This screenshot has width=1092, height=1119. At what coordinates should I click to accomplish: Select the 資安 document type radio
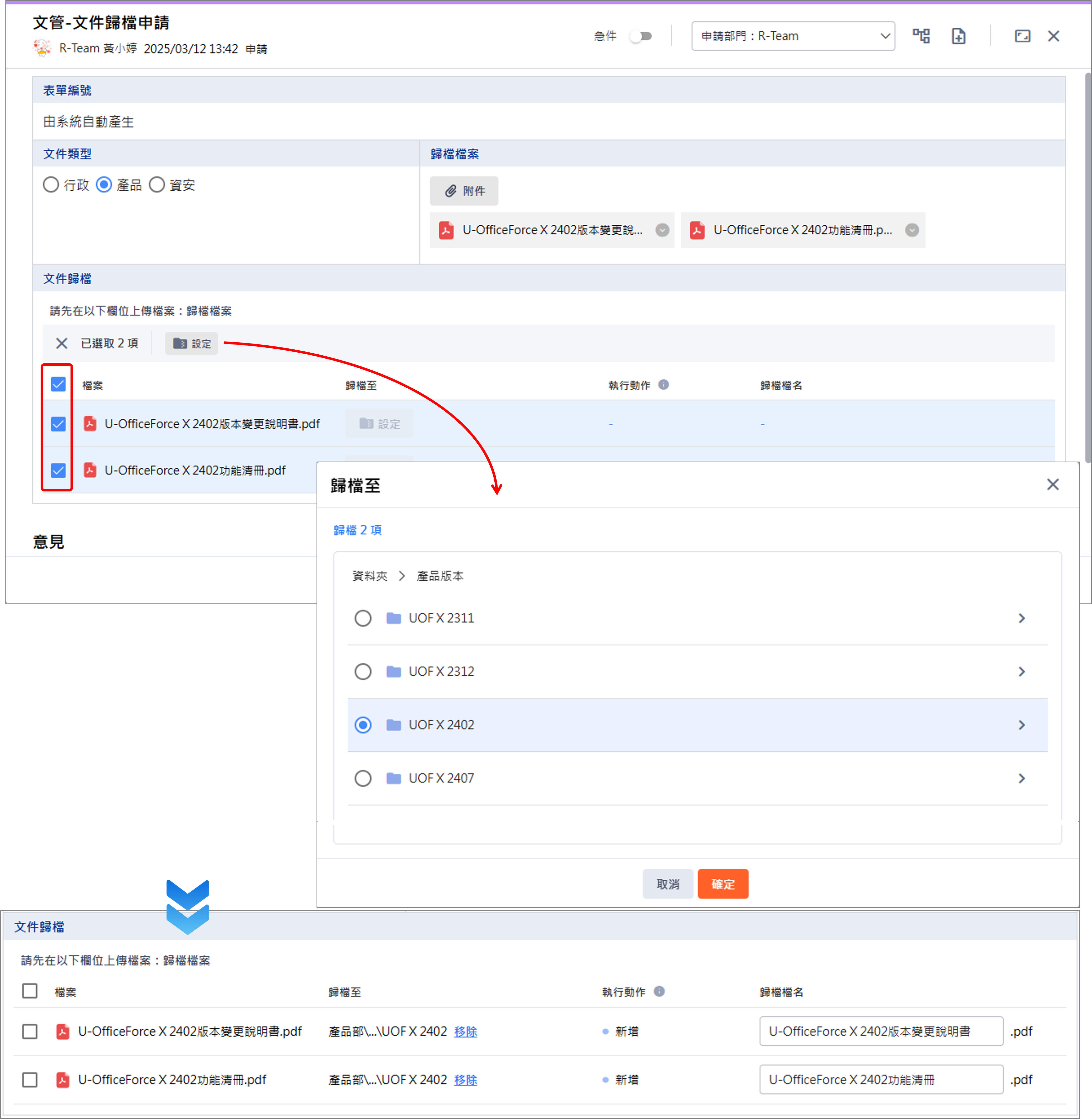pyautogui.click(x=157, y=185)
